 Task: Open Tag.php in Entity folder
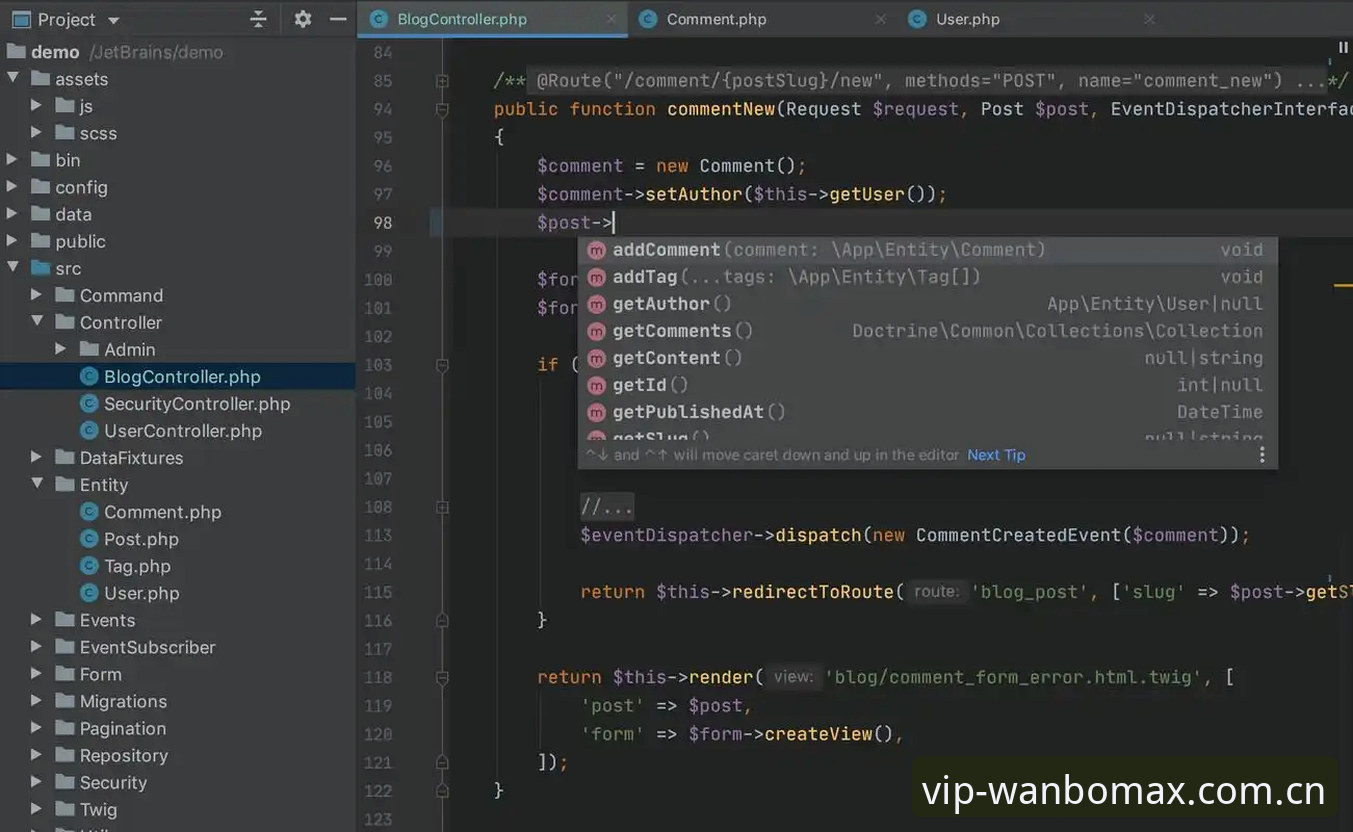pyautogui.click(x=137, y=565)
